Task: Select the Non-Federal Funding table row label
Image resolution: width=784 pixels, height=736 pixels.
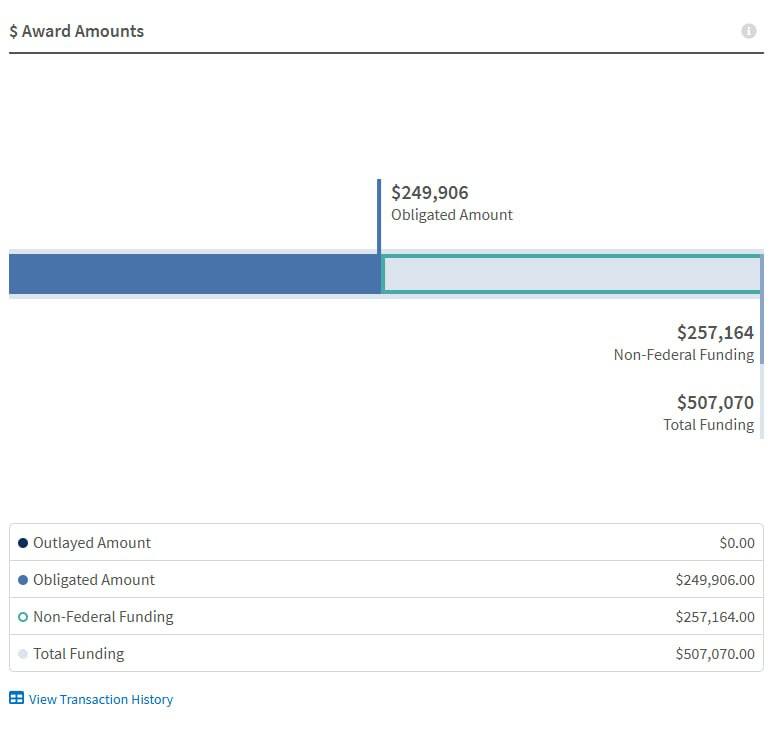Action: (103, 617)
